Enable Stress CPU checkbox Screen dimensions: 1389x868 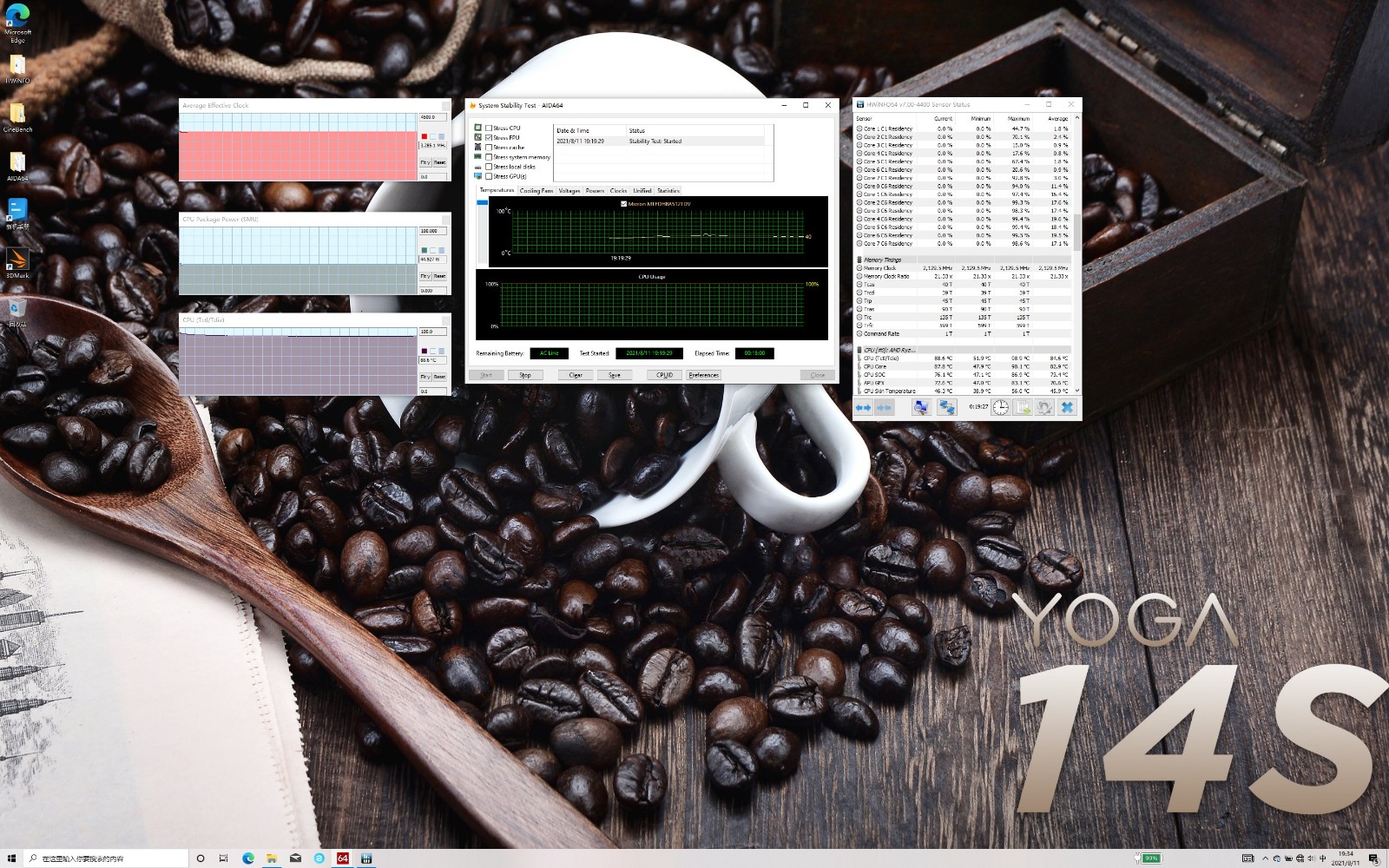[x=489, y=128]
